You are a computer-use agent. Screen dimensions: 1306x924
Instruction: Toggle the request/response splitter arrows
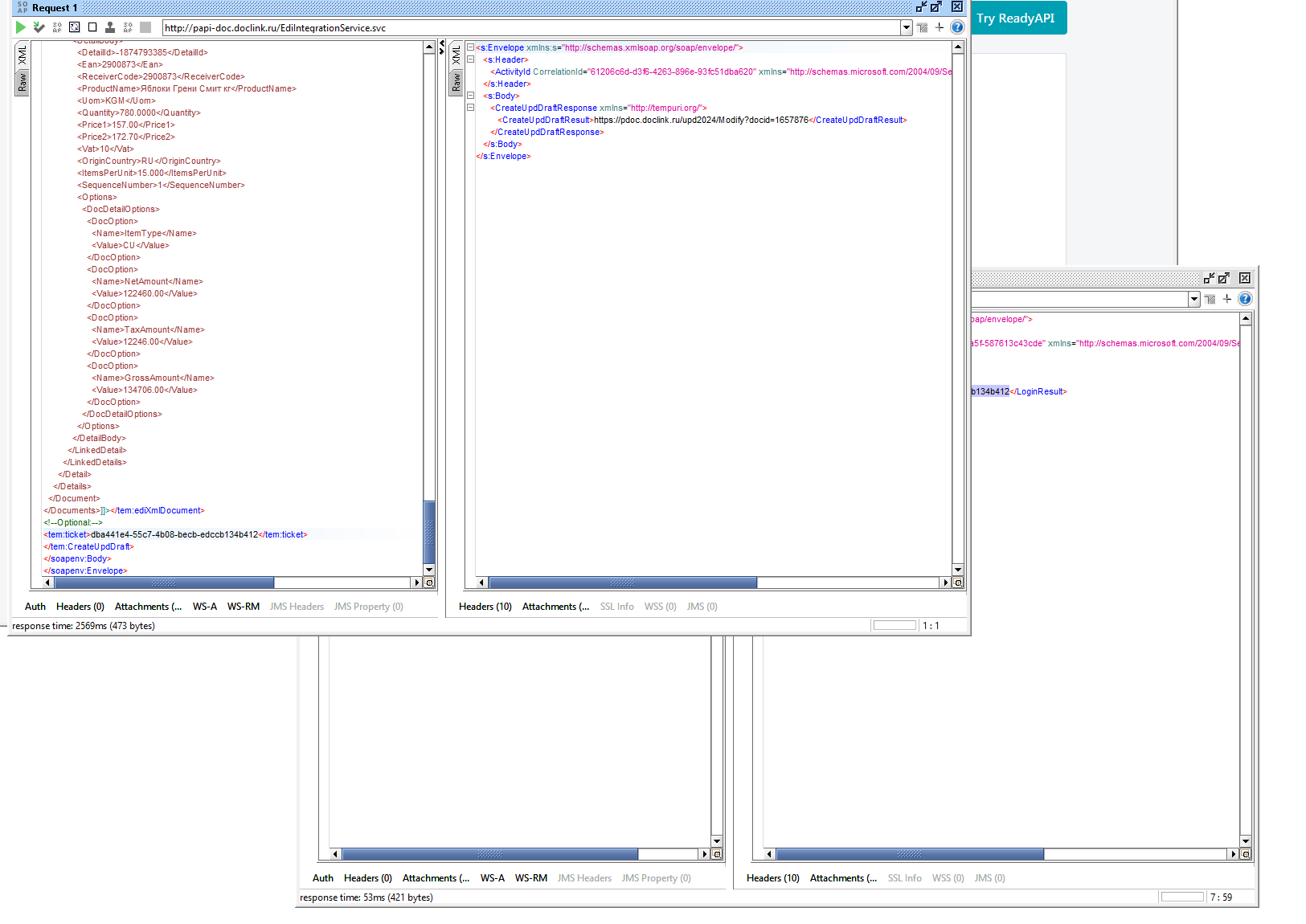pos(442,47)
